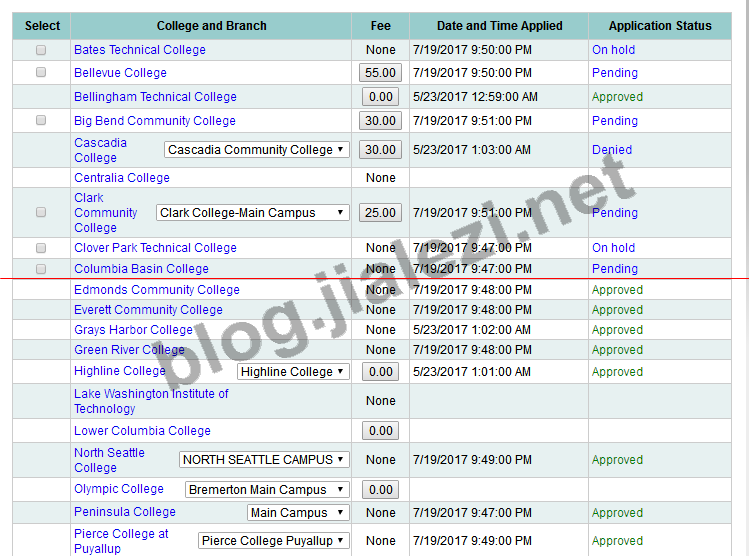749x556 pixels.
Task: Open the Bellevue College link
Action: pos(120,73)
